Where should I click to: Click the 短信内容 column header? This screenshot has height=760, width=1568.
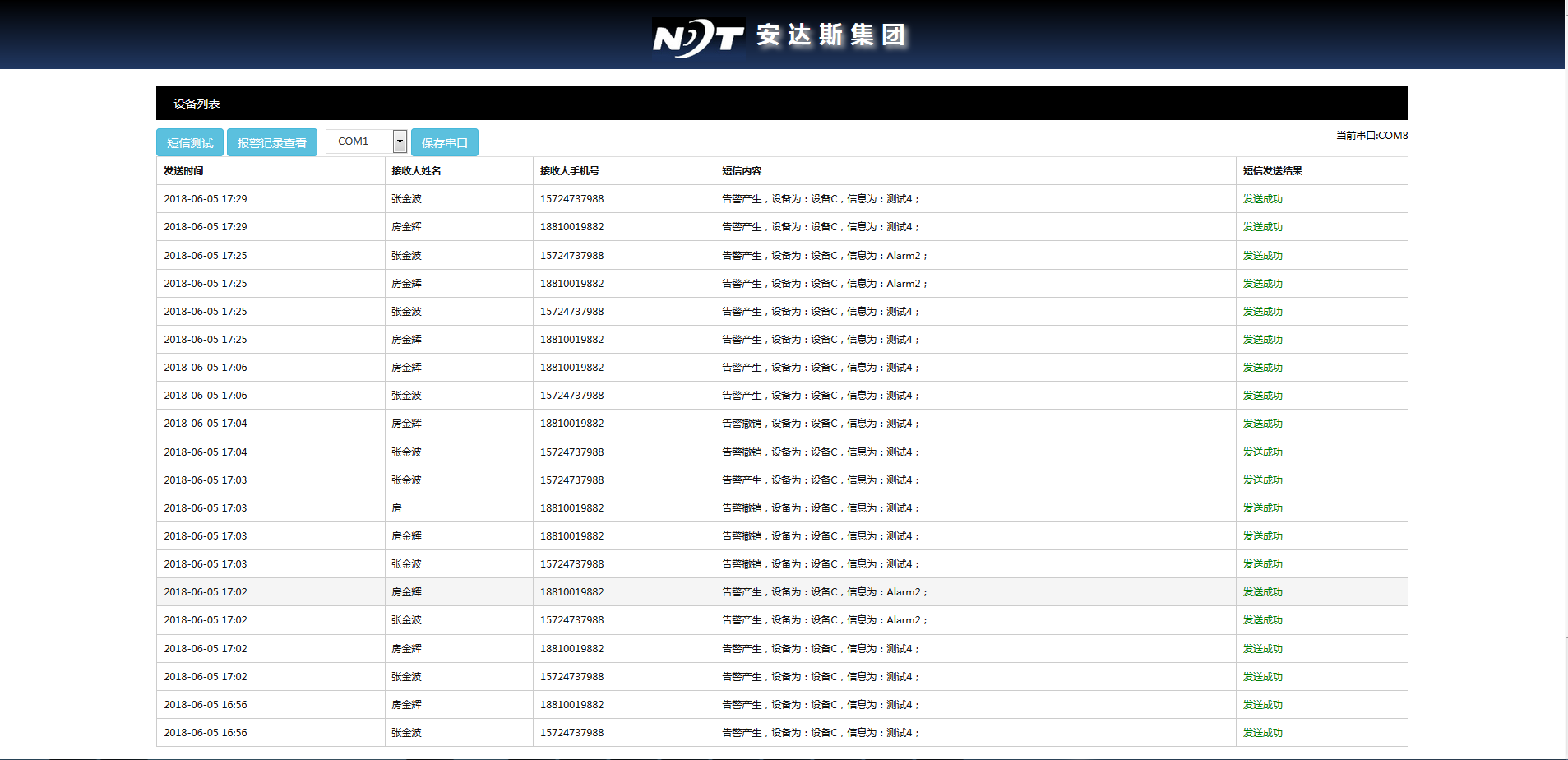(742, 171)
